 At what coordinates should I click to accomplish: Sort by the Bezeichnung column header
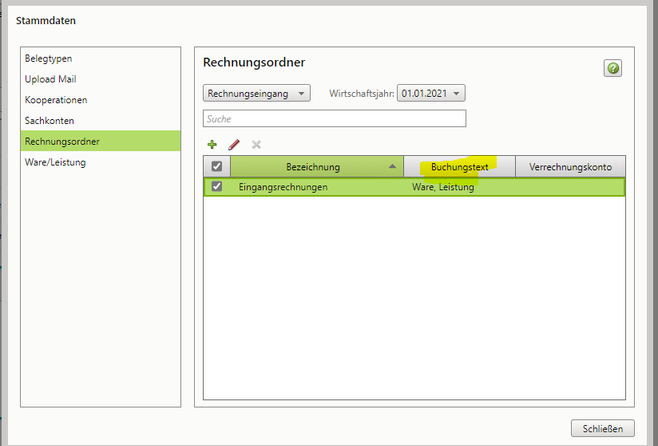[312, 167]
